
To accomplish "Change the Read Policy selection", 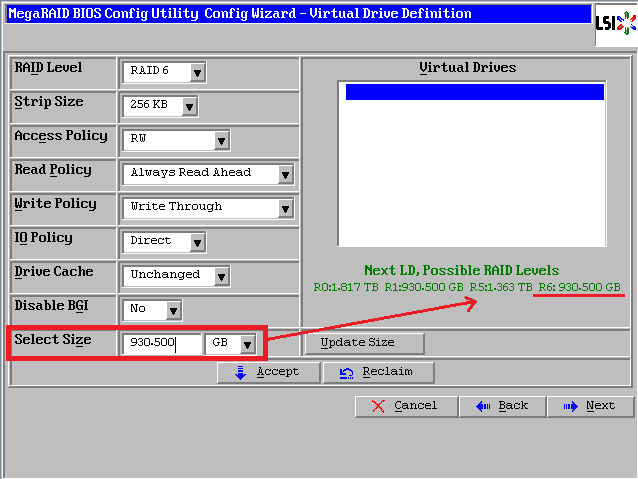I will coord(285,174).
